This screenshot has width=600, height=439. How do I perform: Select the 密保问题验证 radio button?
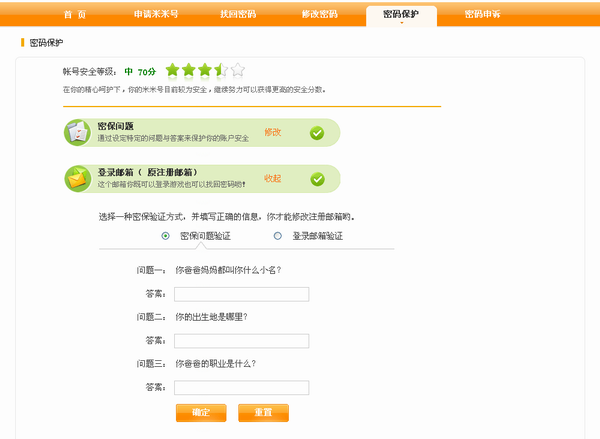pyautogui.click(x=165, y=236)
